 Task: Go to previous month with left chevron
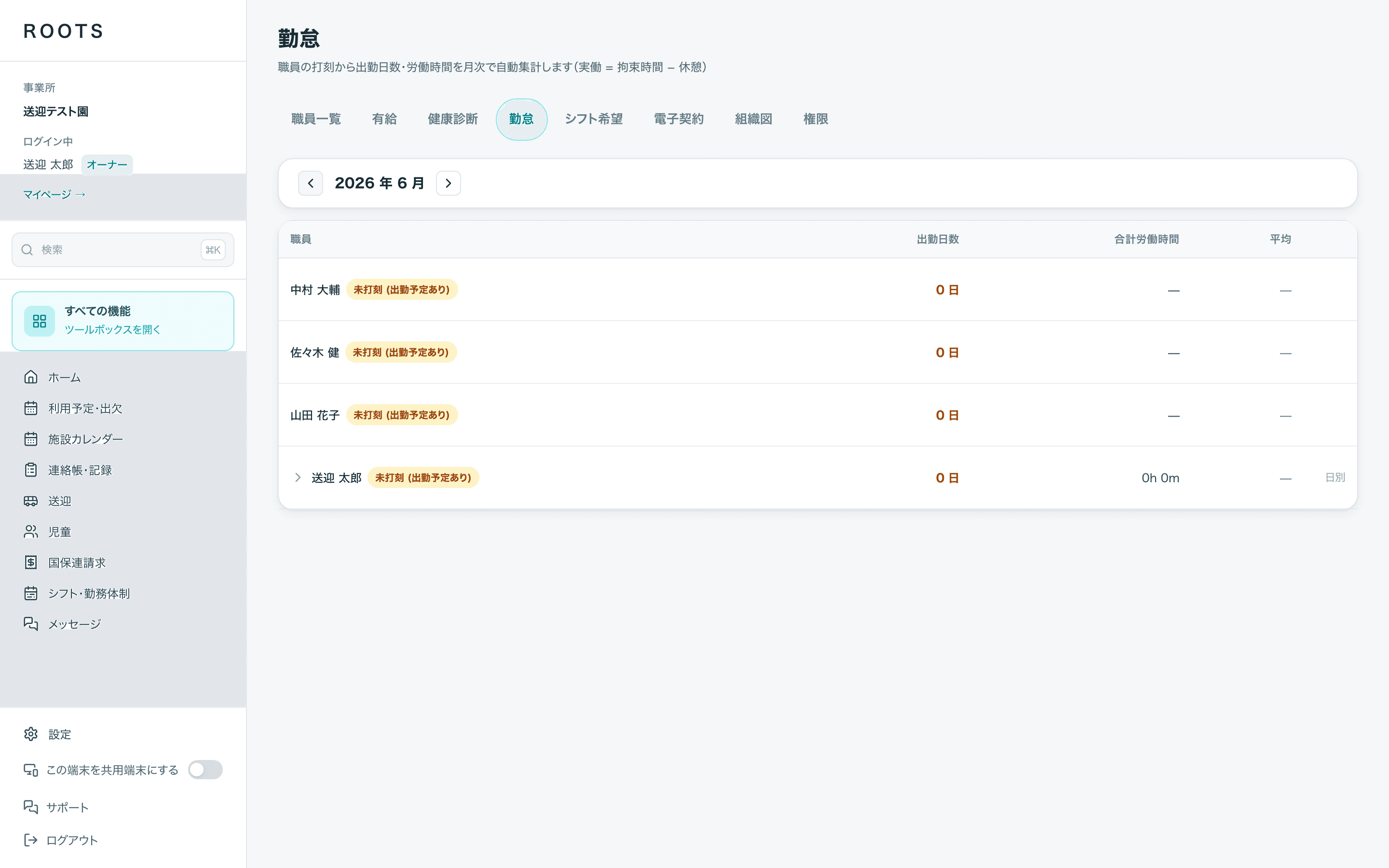click(311, 183)
